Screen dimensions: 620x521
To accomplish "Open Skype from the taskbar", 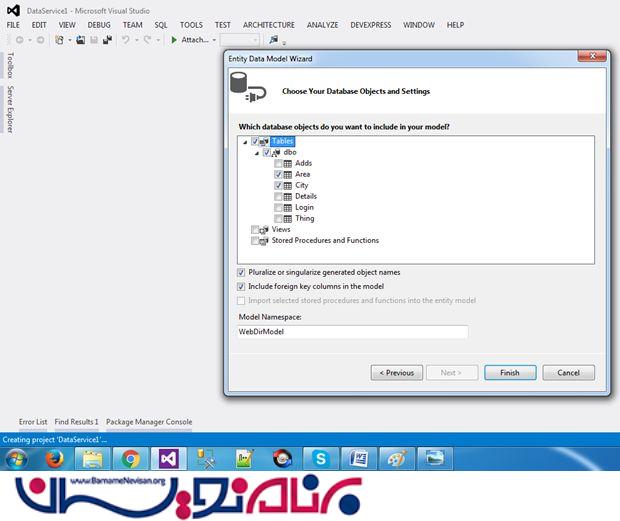I will (320, 459).
